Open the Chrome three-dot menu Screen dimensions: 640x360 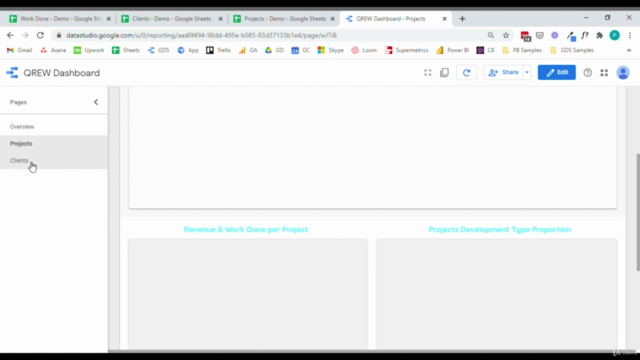coord(630,36)
